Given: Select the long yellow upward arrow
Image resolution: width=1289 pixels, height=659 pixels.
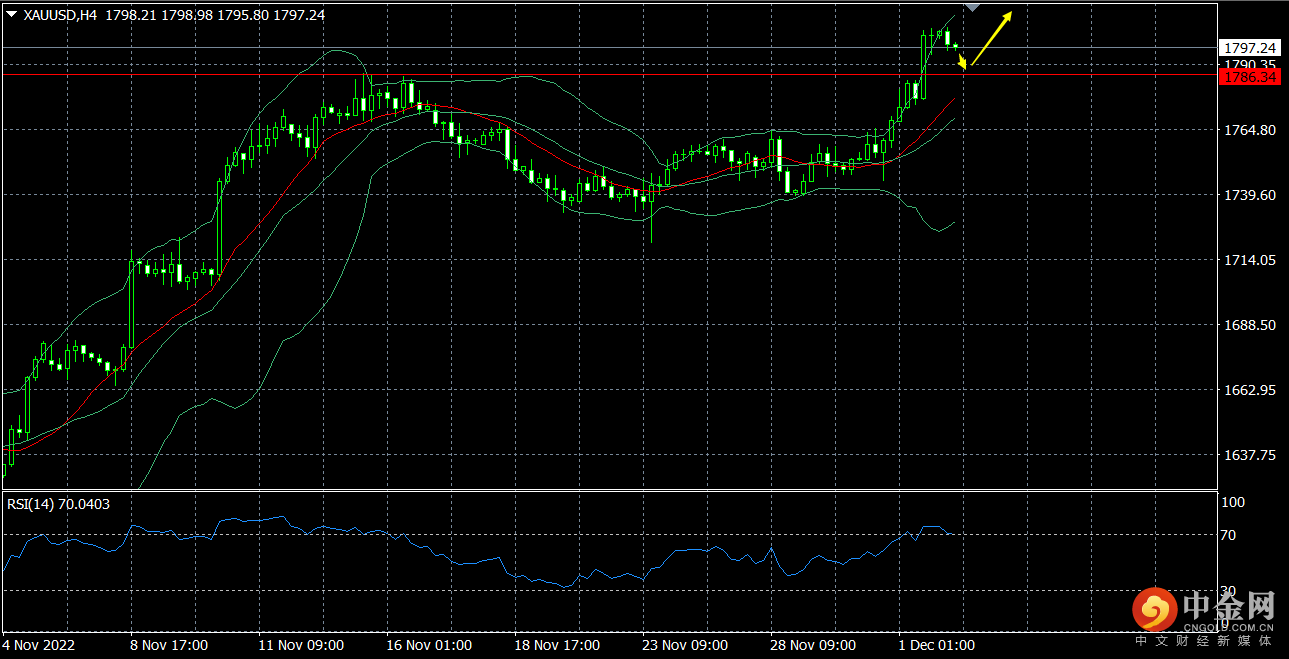Looking at the screenshot, I should pos(992,38).
